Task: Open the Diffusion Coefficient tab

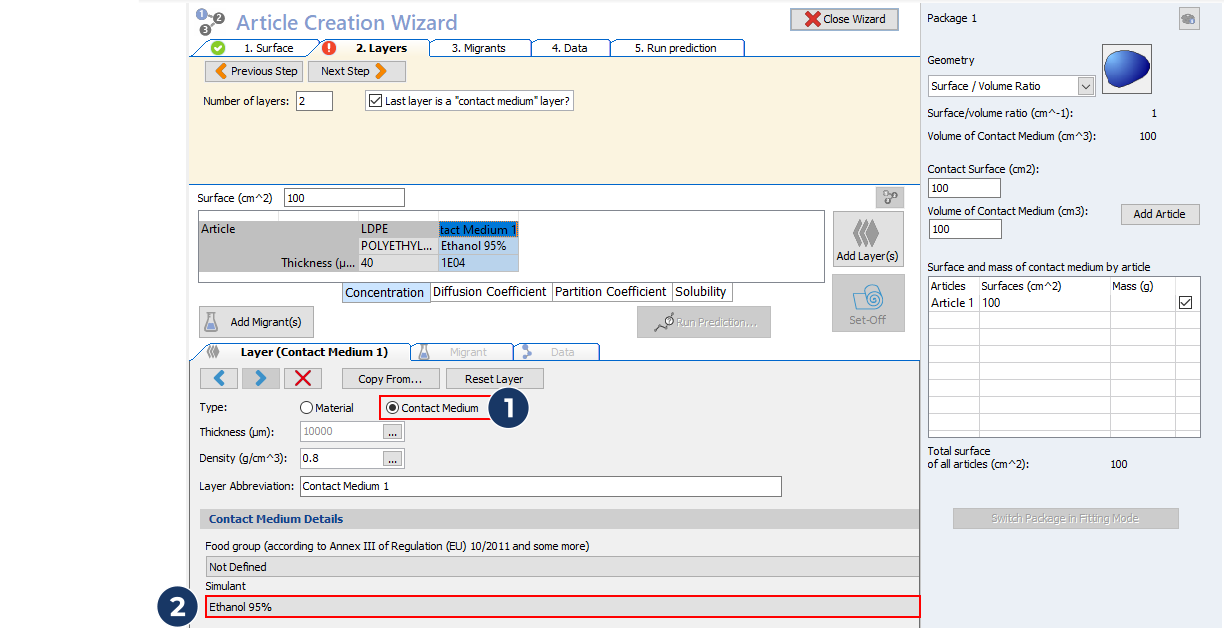Action: (489, 292)
